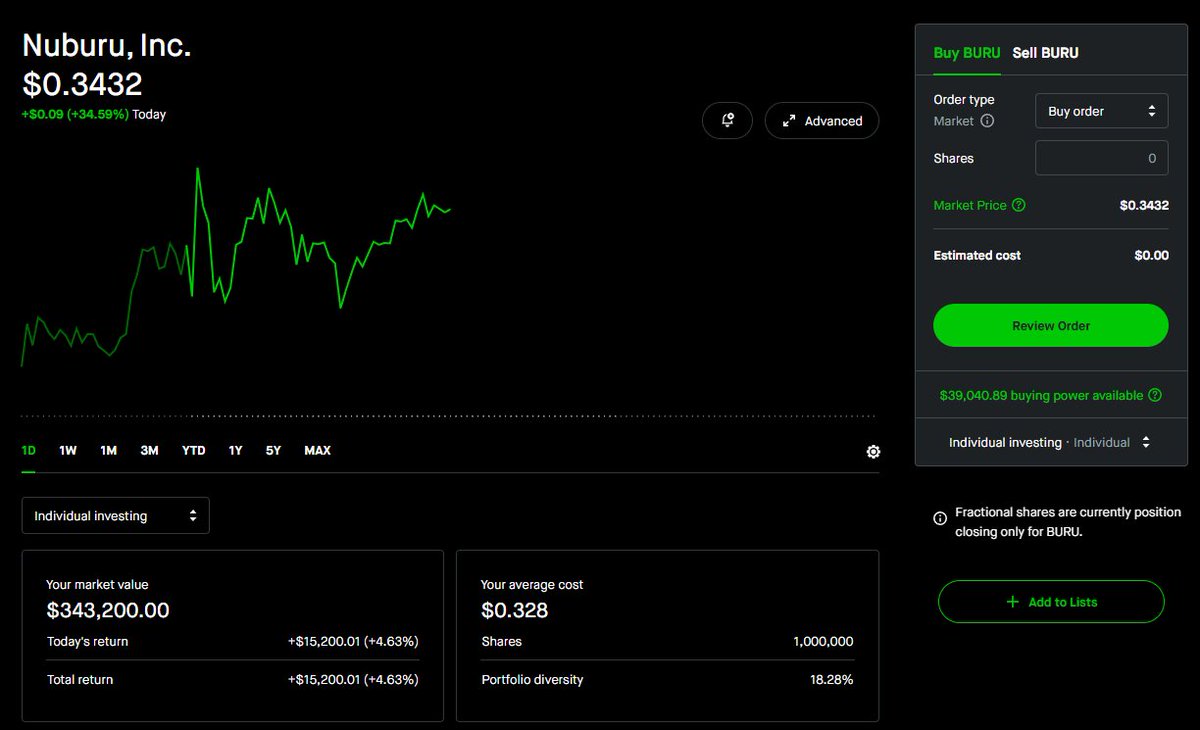Select the 3M chart range
Screen dimensions: 1200x730
point(149,451)
